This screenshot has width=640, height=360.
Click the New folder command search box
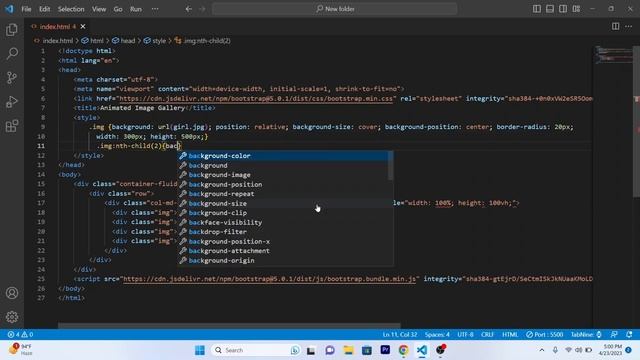coord(334,9)
